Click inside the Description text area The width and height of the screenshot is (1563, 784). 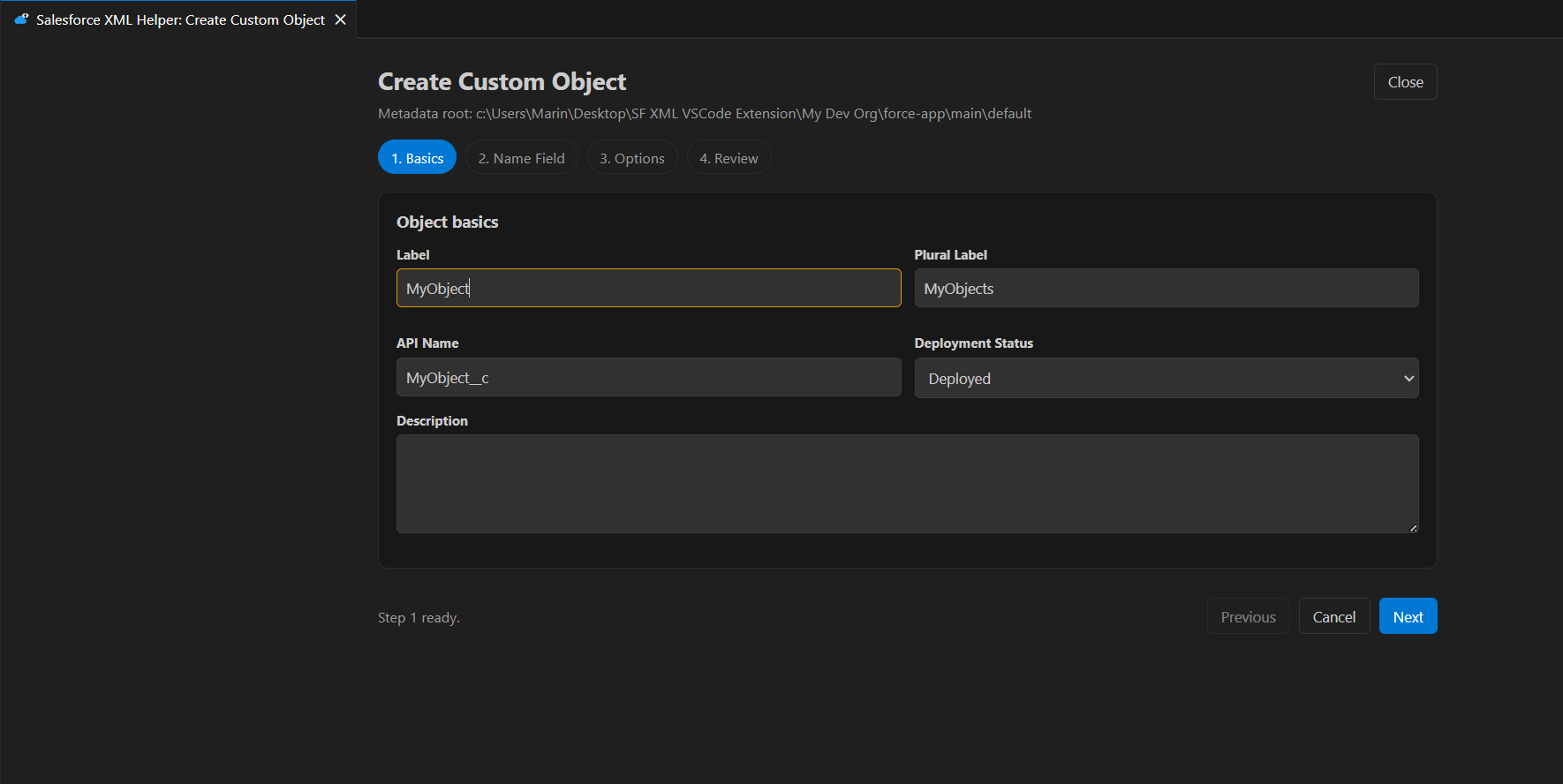point(908,484)
